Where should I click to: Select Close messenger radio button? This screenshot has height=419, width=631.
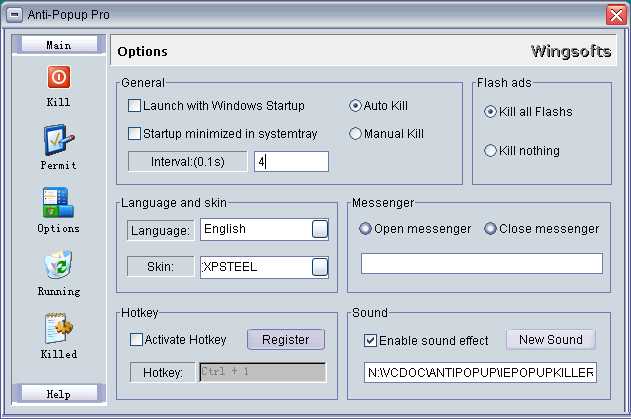point(490,229)
